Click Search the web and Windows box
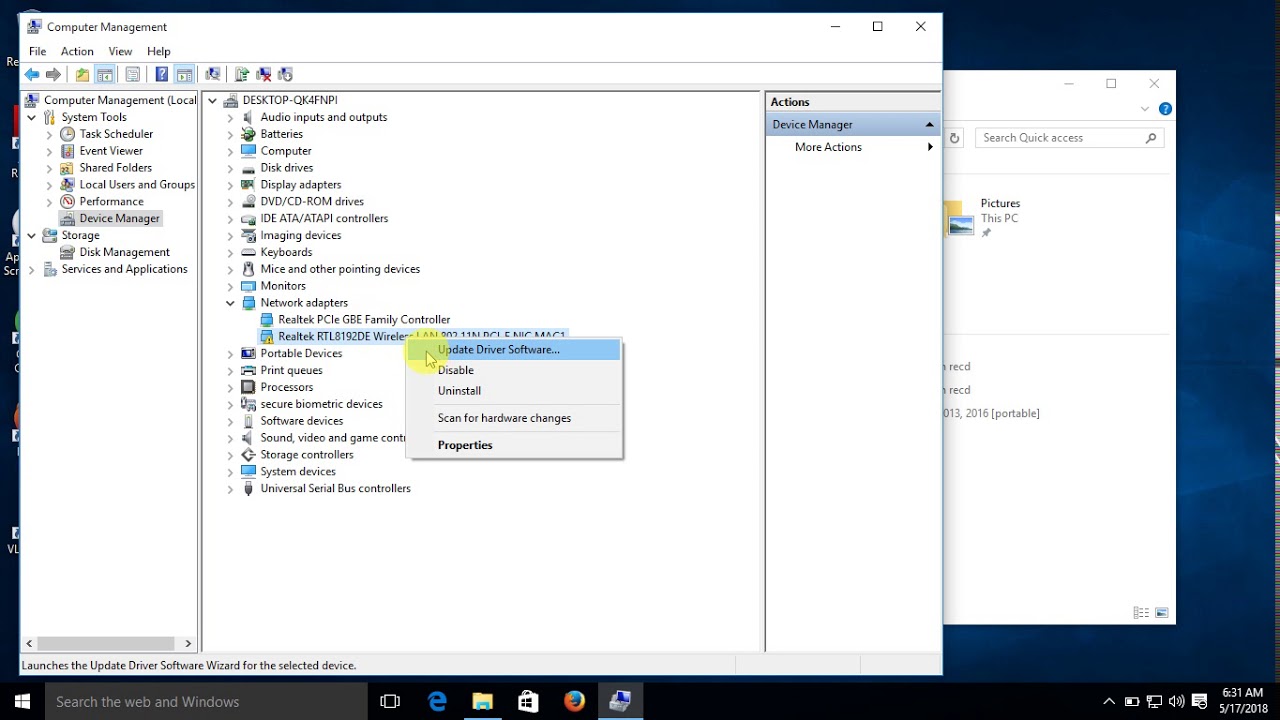This screenshot has width=1280, height=720. pos(207,702)
